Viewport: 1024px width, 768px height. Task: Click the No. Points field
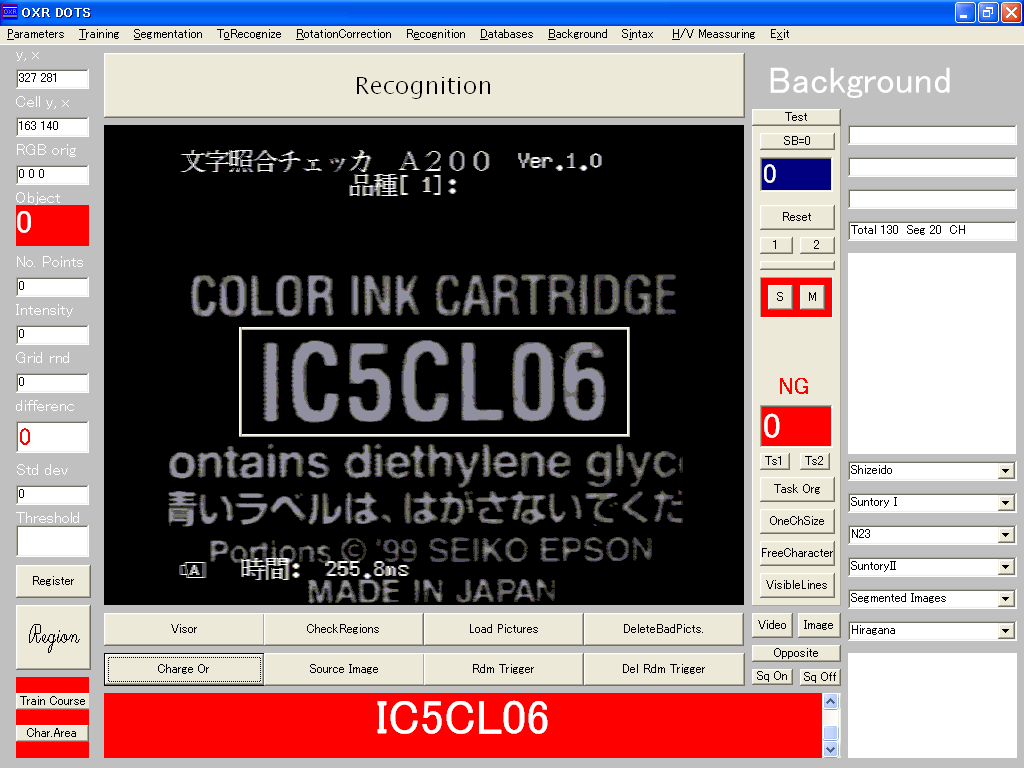pos(52,287)
